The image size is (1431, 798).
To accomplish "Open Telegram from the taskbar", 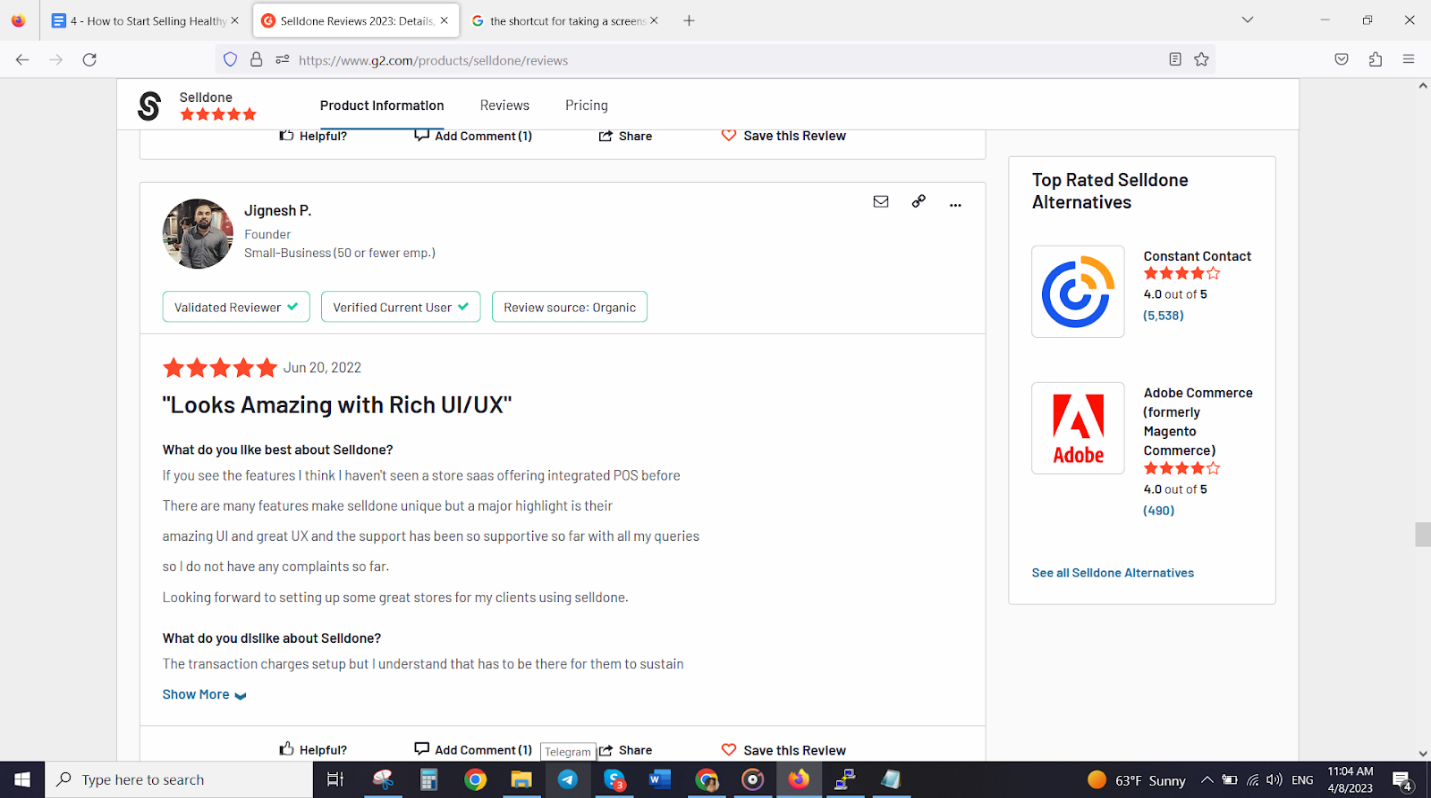I will (x=567, y=779).
